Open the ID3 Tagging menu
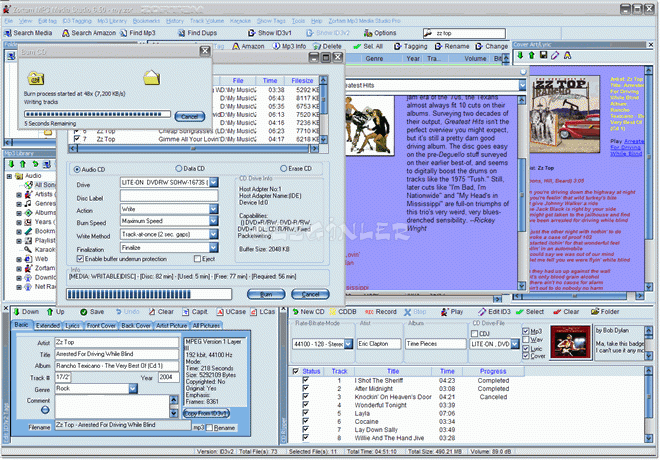This screenshot has height=460, width=660. (x=77, y=21)
